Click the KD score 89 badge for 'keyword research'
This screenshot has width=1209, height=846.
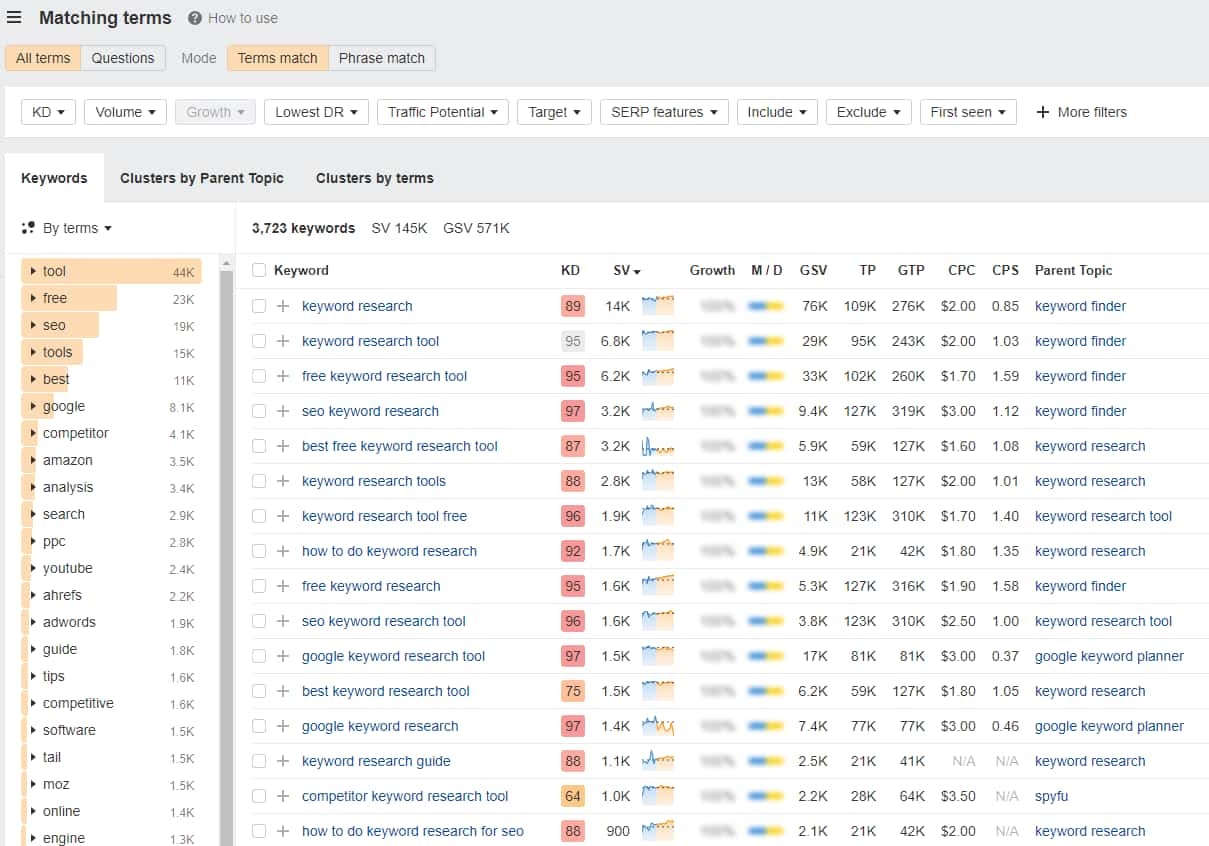[x=573, y=306]
